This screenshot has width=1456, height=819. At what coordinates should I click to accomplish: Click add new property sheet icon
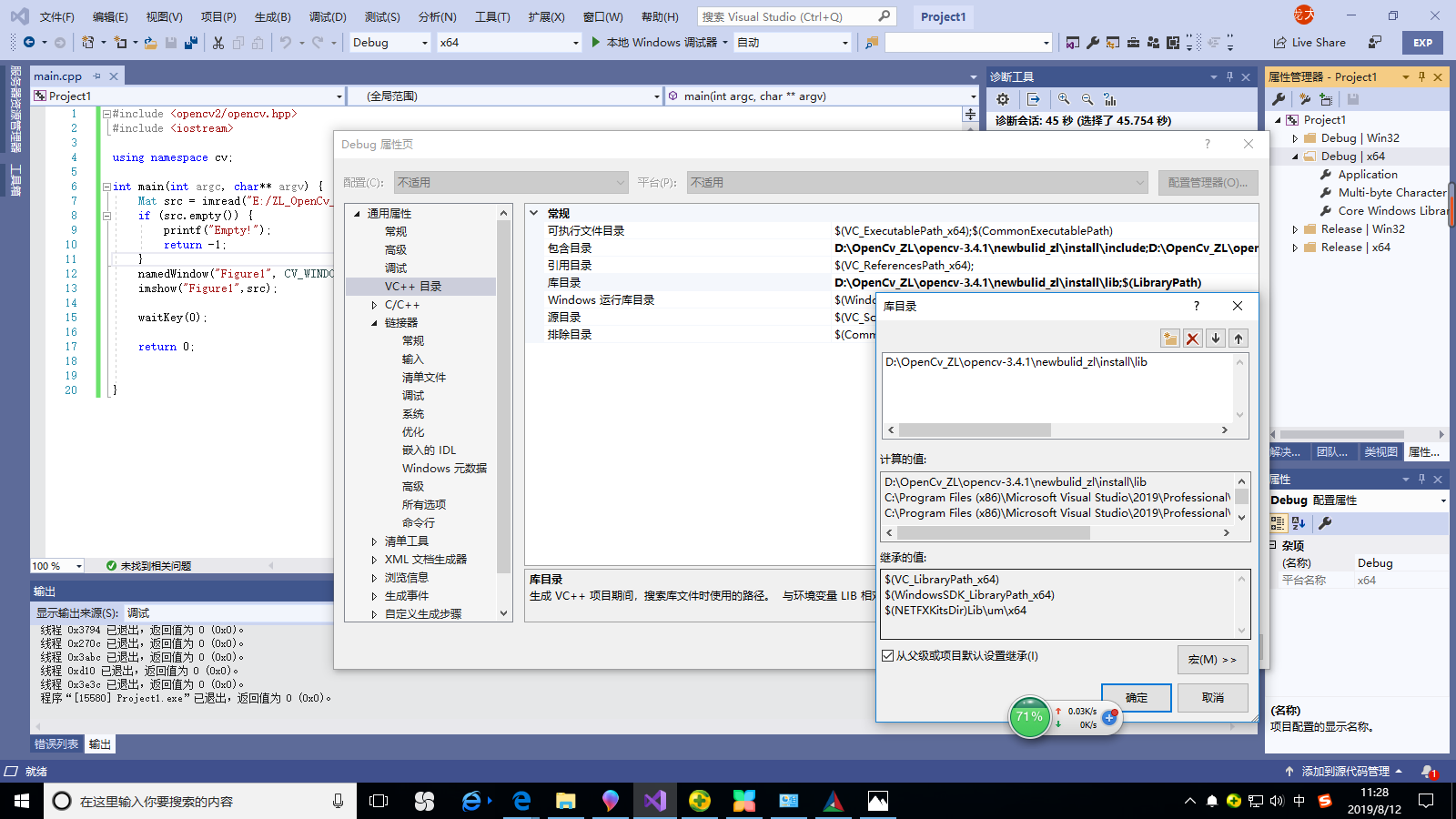point(1305,99)
